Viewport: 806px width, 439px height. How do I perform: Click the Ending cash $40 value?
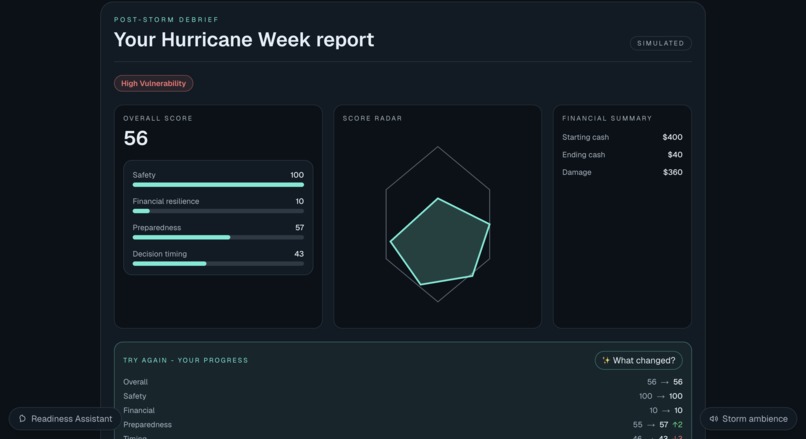tap(675, 155)
